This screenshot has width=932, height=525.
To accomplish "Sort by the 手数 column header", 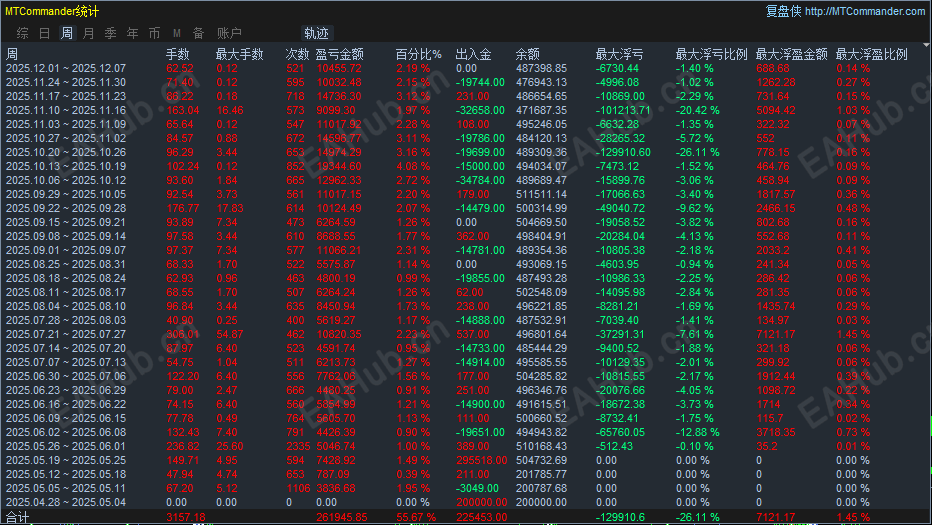I will pyautogui.click(x=177, y=54).
